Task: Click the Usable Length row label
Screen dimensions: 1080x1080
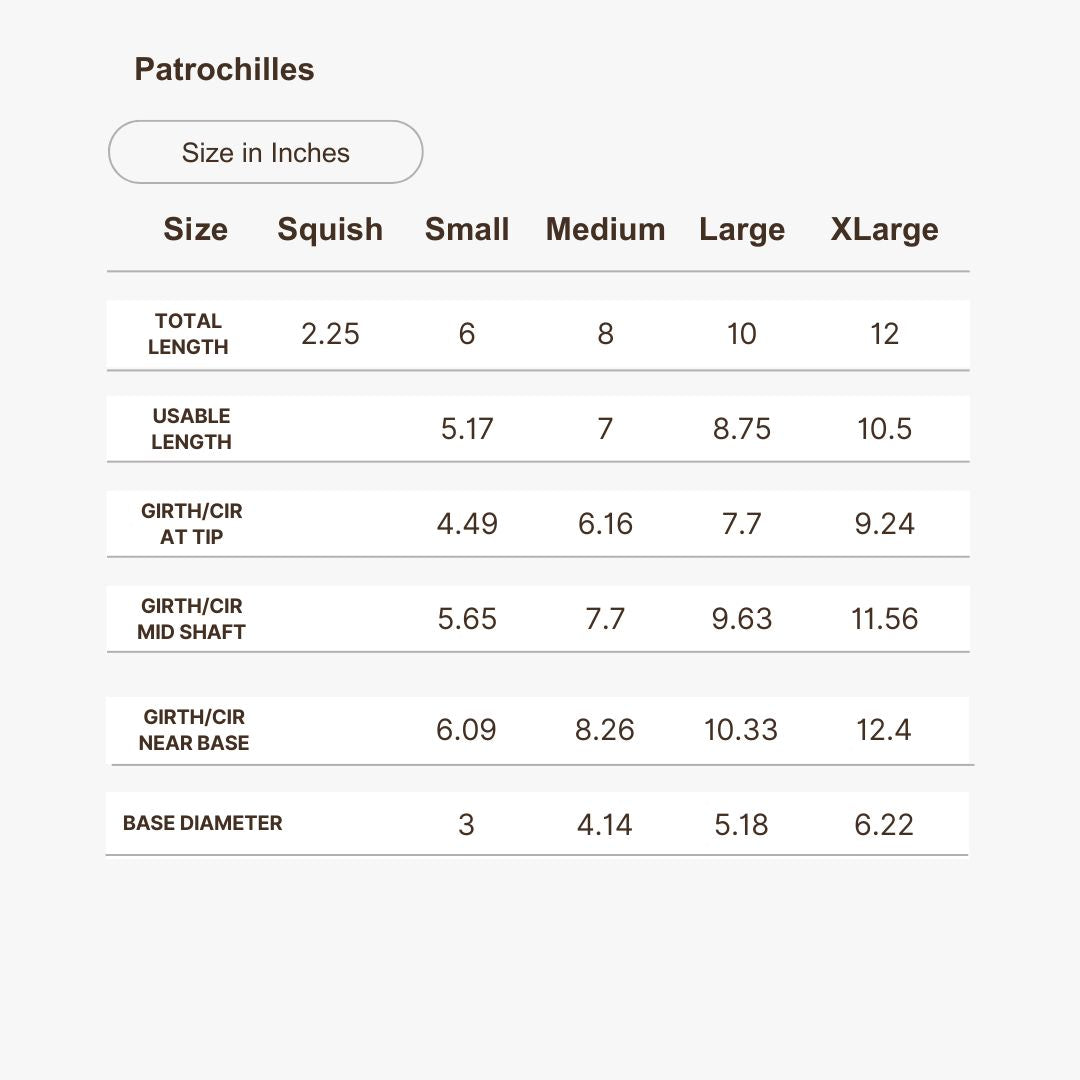Action: (191, 428)
